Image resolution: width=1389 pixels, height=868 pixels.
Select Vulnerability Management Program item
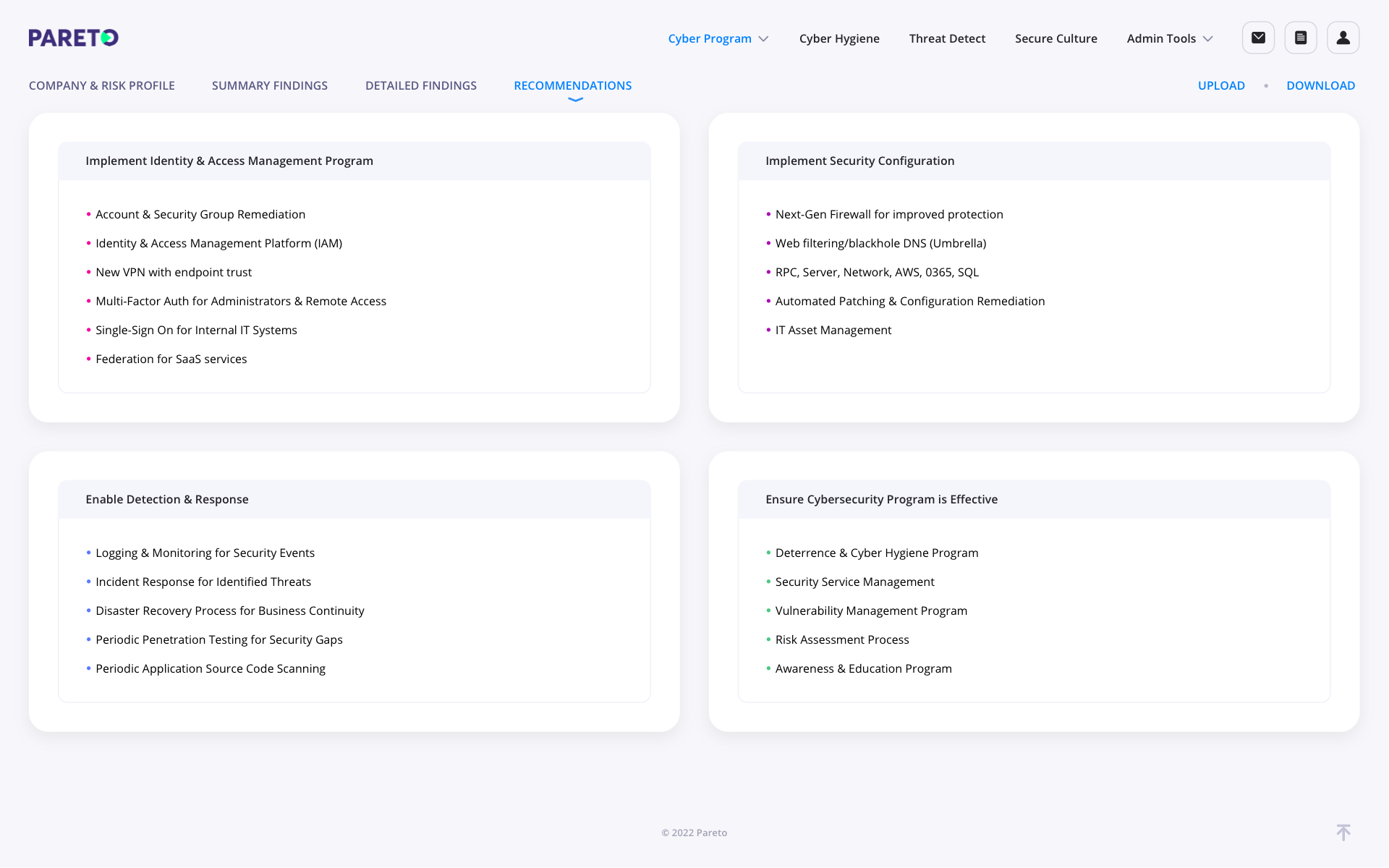click(x=871, y=610)
